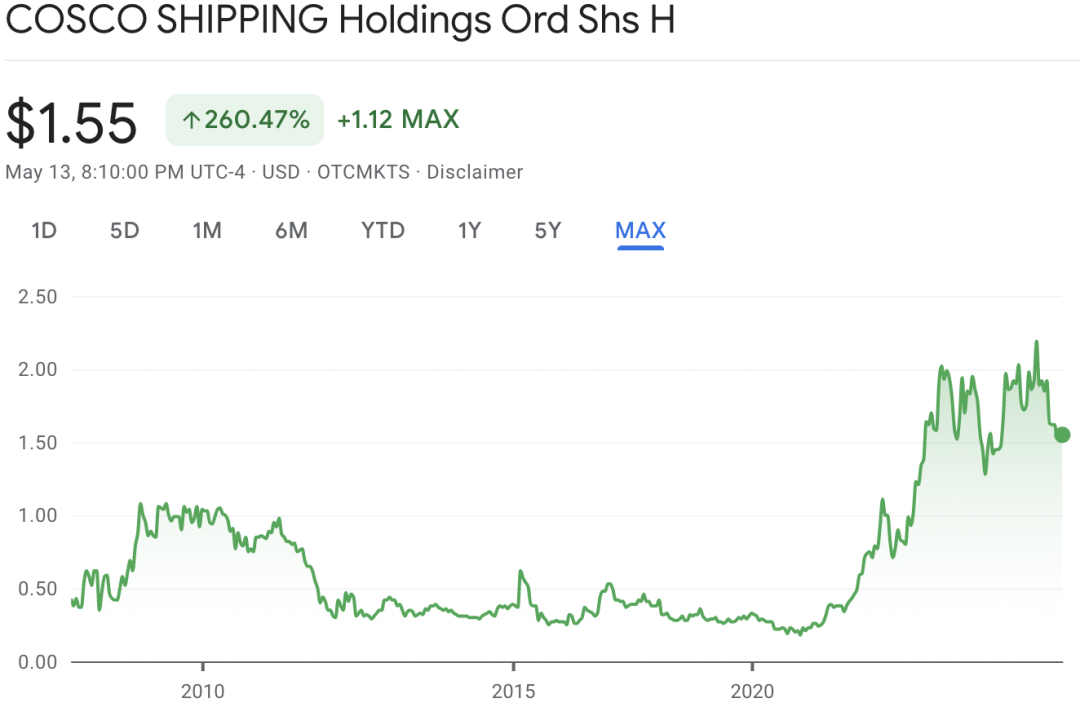Switch chart to YTD view

coord(383,231)
